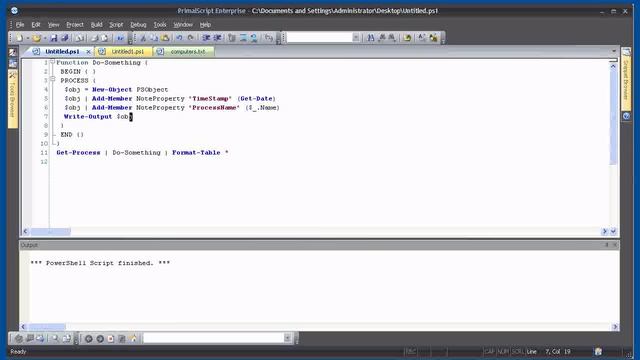Click the Outdent lines icon

tap(218, 38)
